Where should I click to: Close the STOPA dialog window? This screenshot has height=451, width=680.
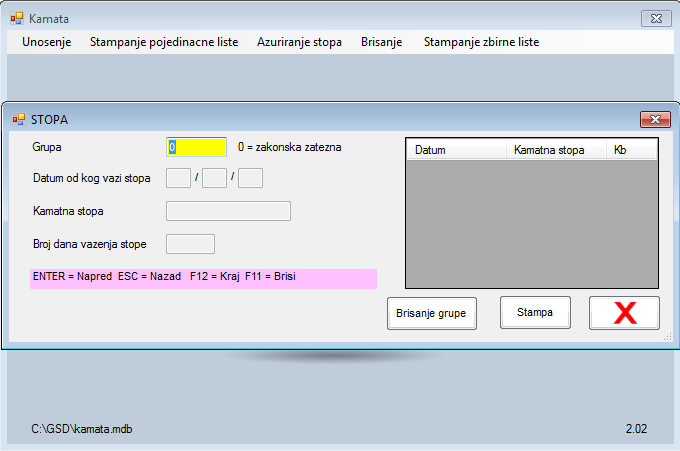point(655,119)
